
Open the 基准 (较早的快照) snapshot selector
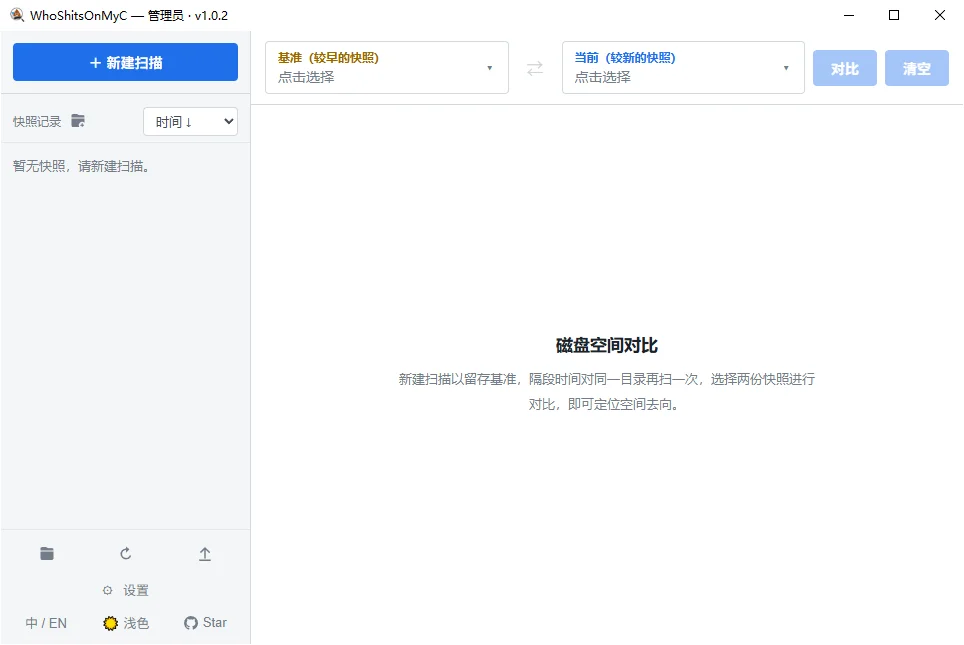tap(387, 68)
